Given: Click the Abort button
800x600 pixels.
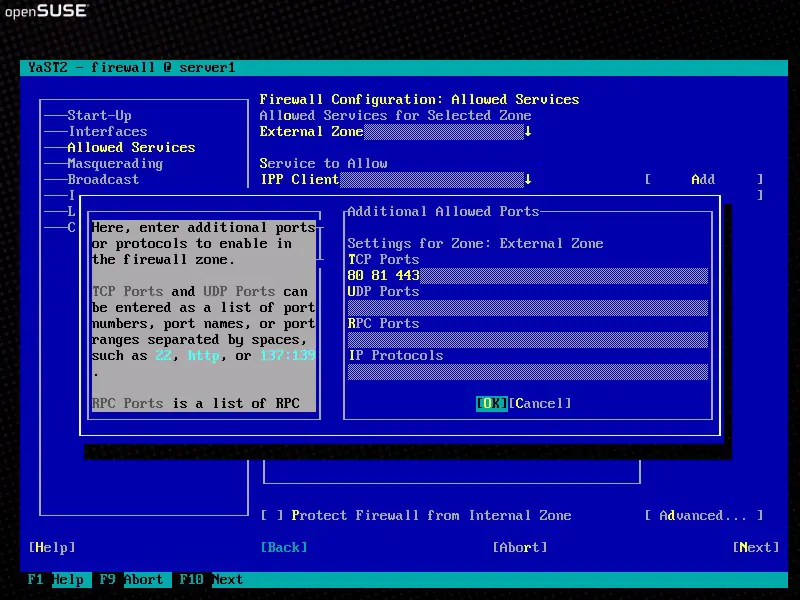Looking at the screenshot, I should point(520,547).
